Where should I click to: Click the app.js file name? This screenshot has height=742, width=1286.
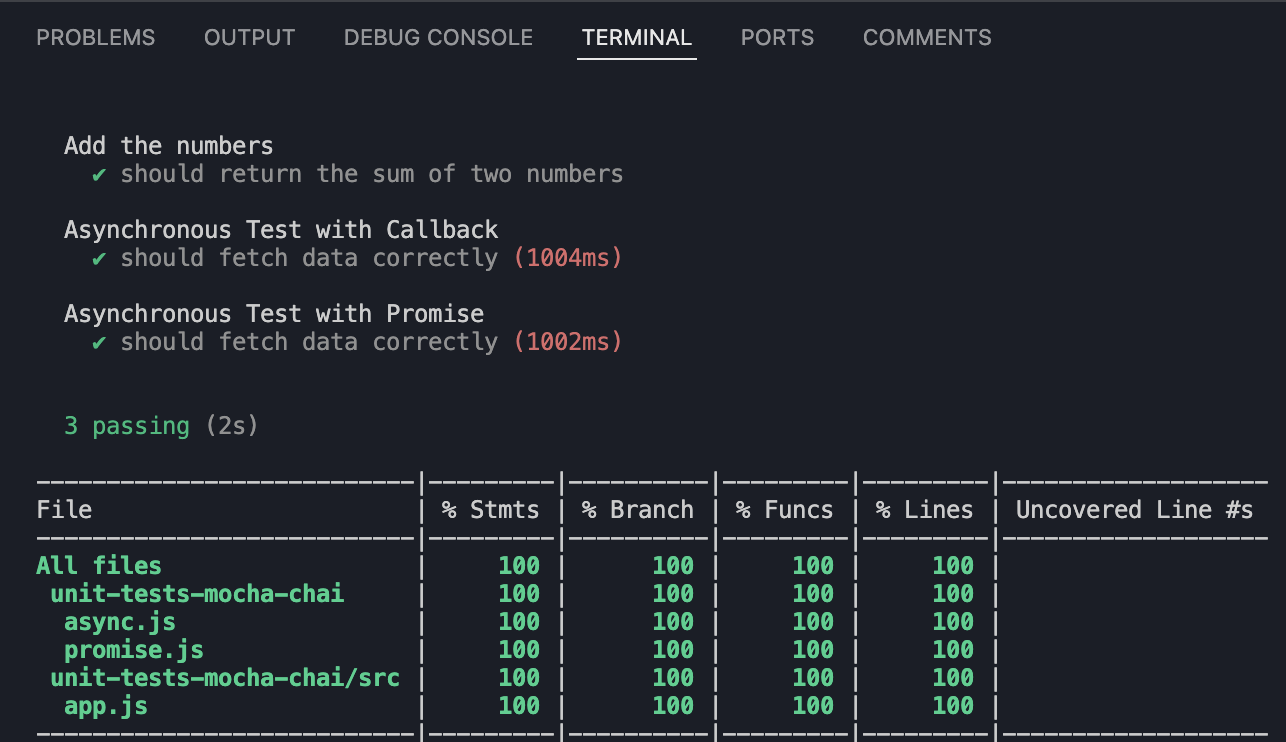106,706
